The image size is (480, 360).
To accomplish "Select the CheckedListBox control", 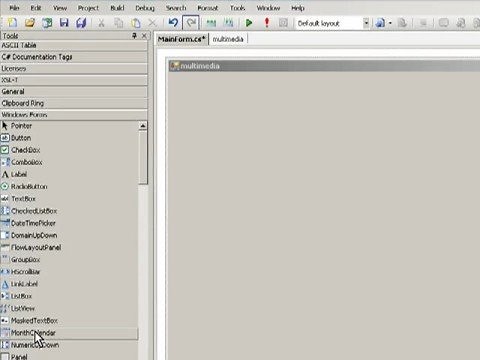I will (x=69, y=211).
